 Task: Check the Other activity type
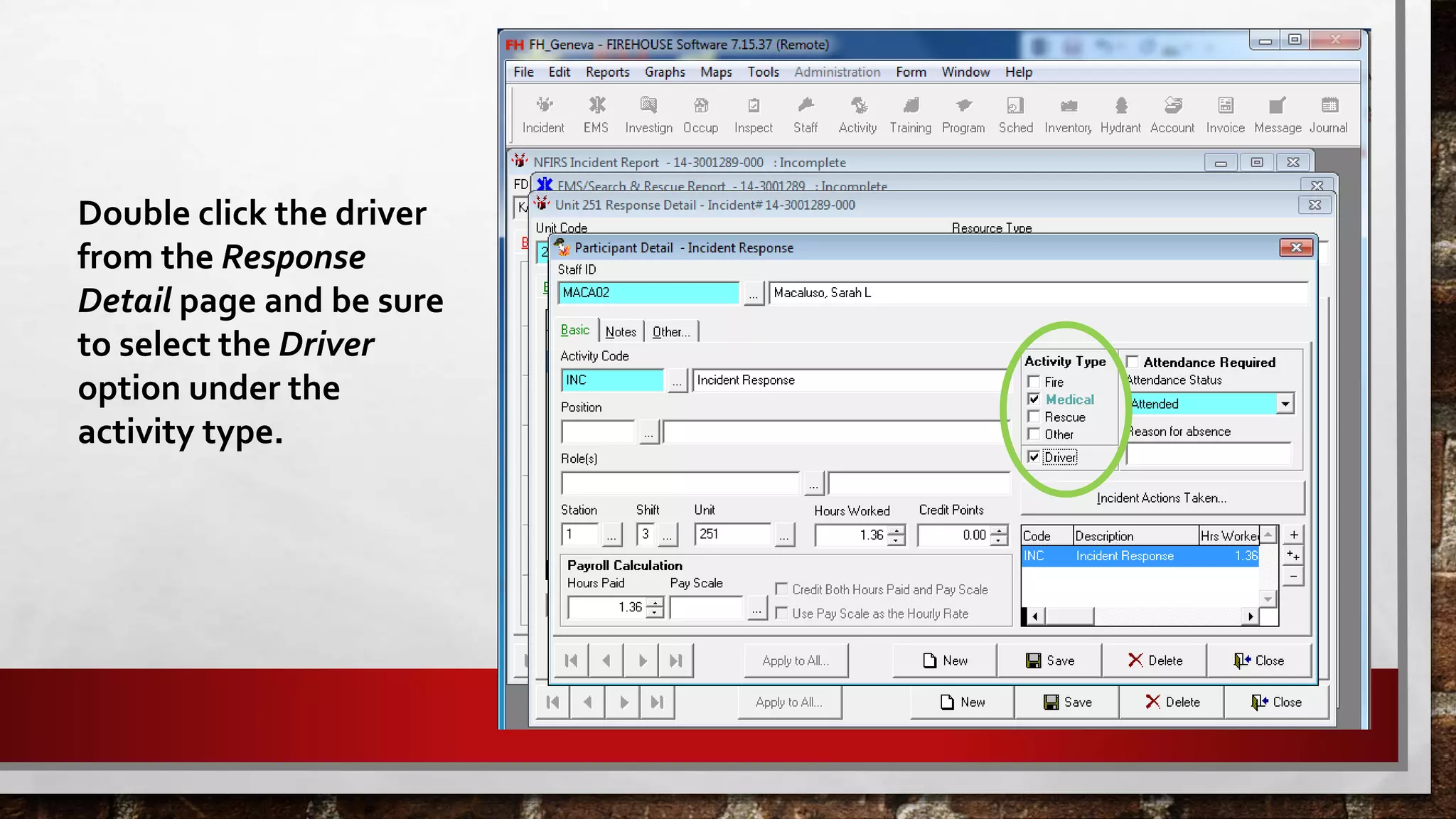[x=1034, y=434]
